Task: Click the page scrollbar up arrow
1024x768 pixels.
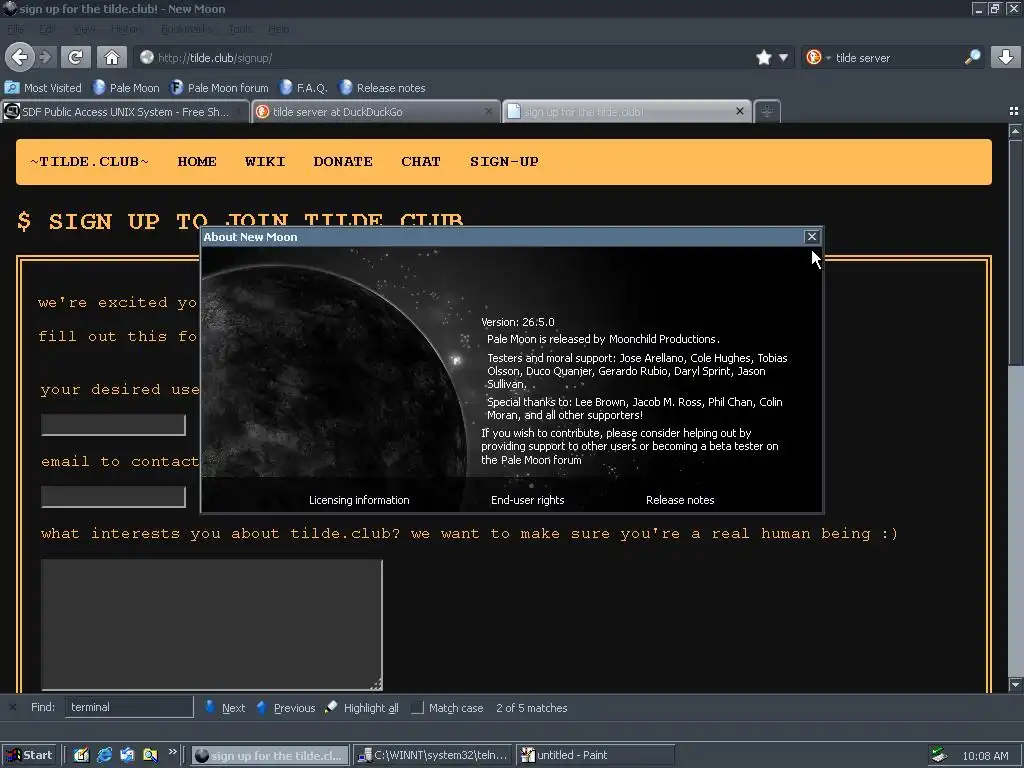Action: pos(1015,131)
